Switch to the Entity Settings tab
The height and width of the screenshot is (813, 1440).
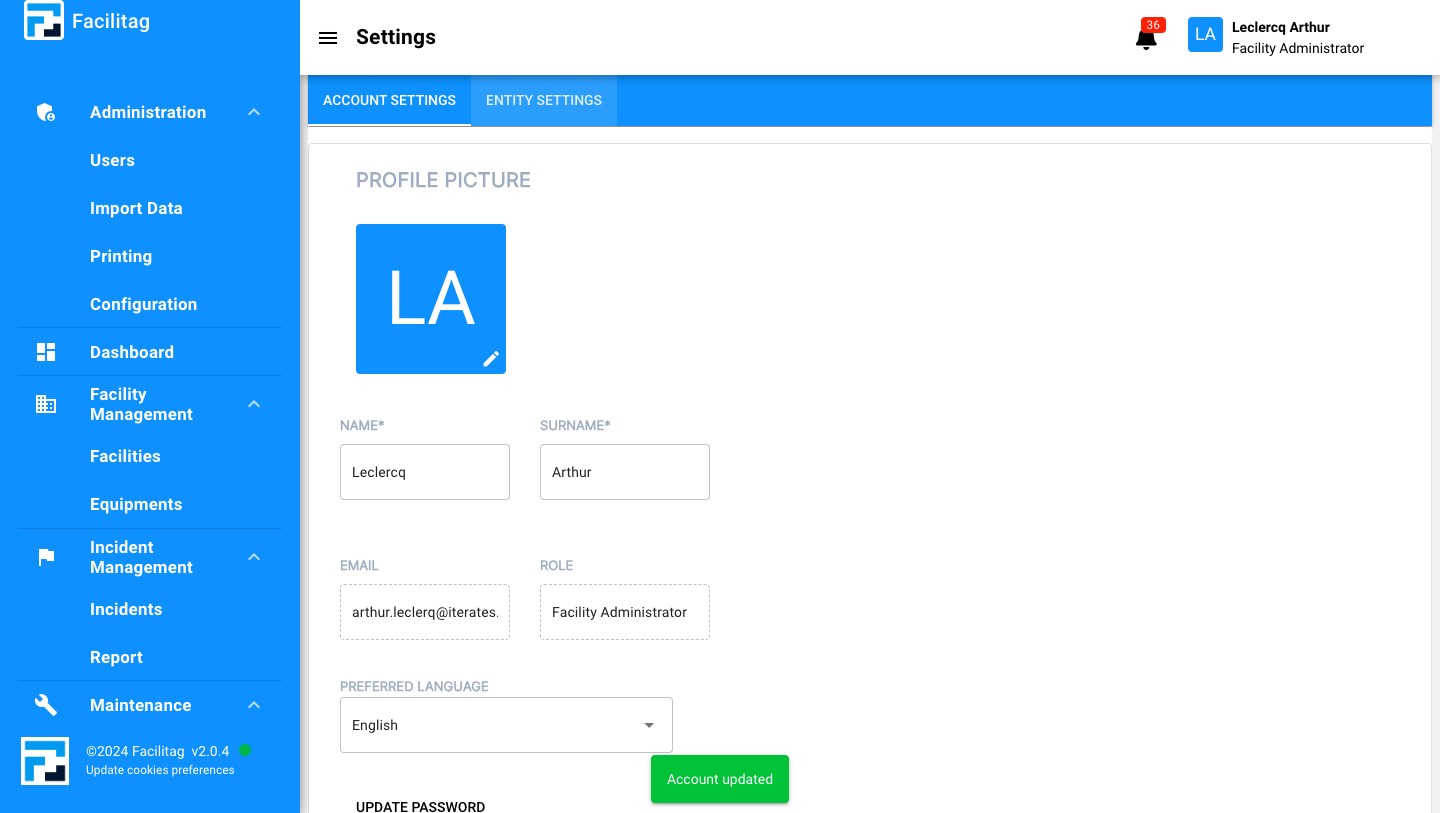543,101
